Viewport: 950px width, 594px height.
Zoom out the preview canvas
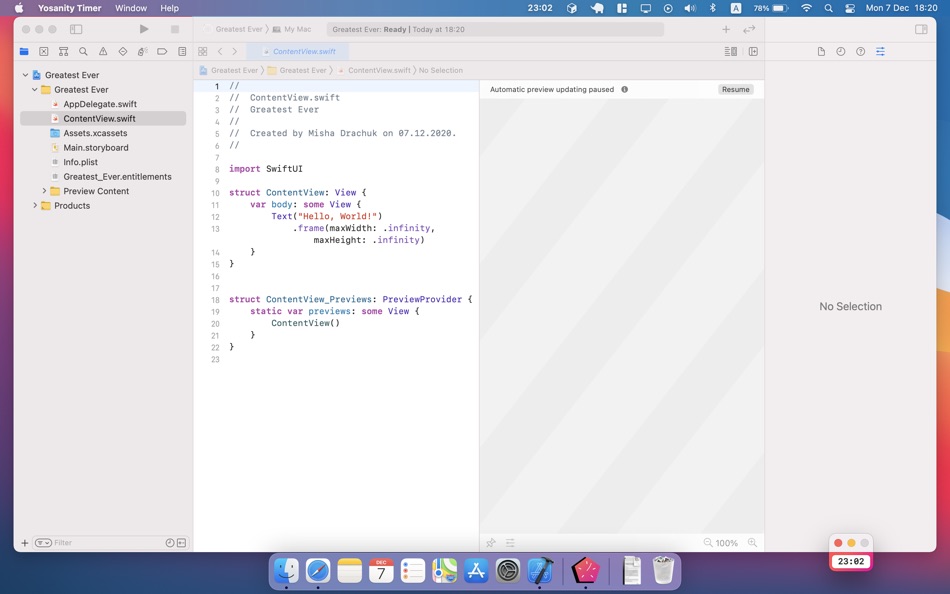pos(707,542)
